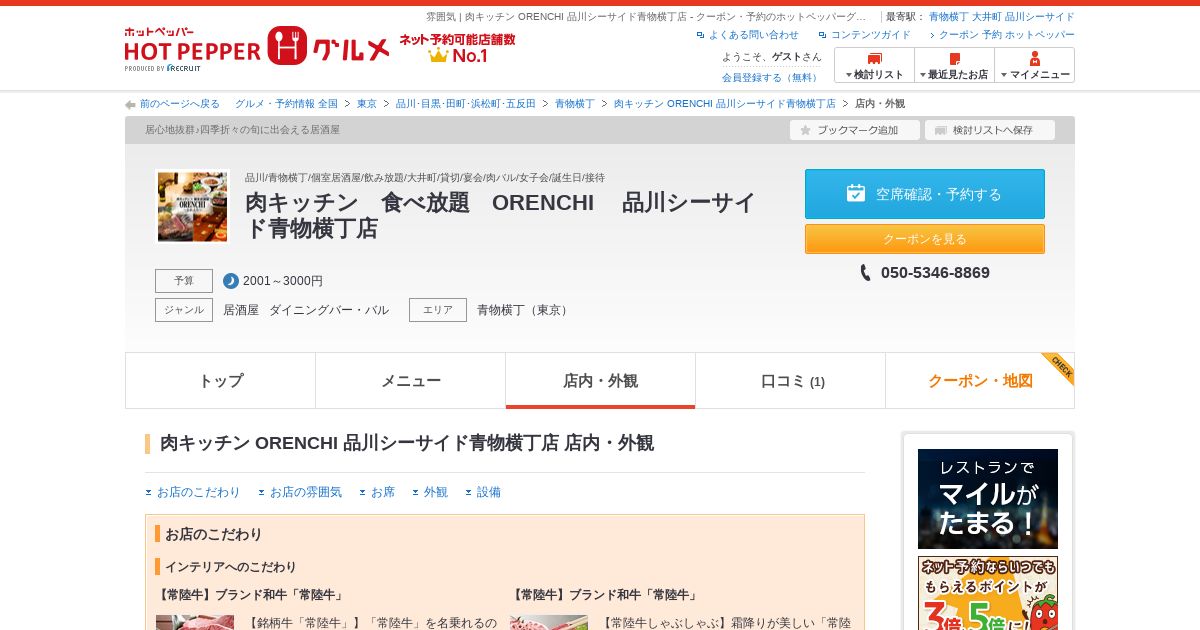Click phone number 050-5346-8869
The image size is (1200, 630).
[x=935, y=273]
